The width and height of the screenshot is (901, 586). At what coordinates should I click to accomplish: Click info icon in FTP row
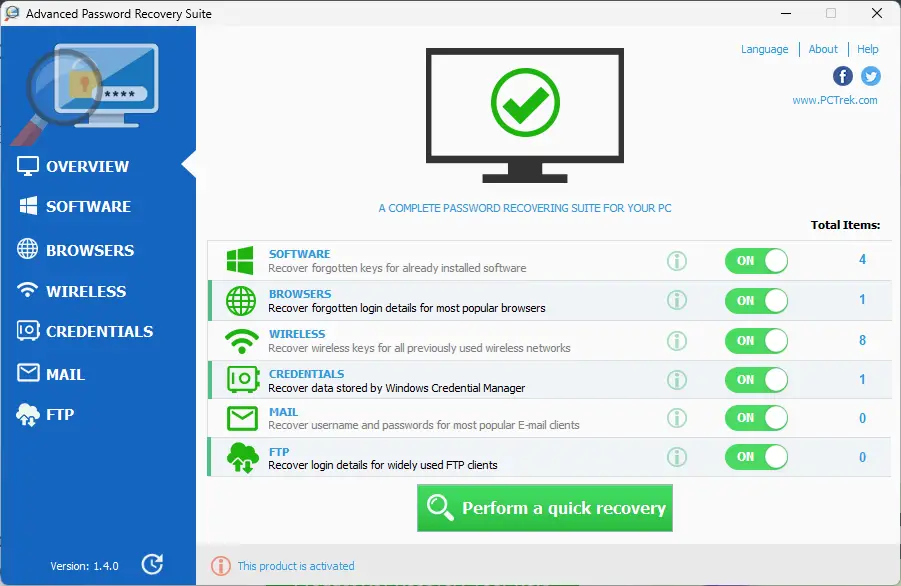[677, 457]
